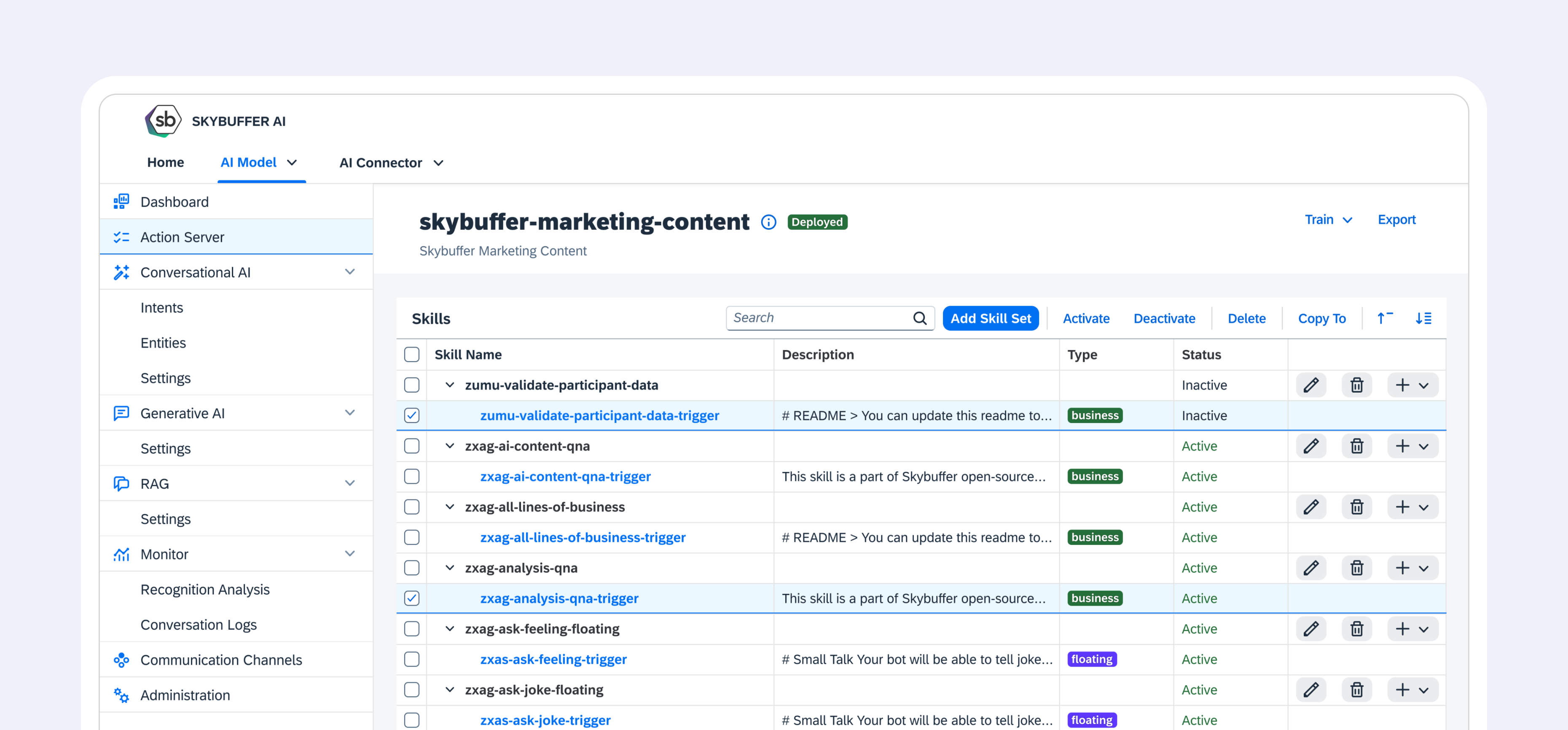Screen dimensions: 1568x730
Task: Open Settings under Generative AI
Action: tap(166, 449)
